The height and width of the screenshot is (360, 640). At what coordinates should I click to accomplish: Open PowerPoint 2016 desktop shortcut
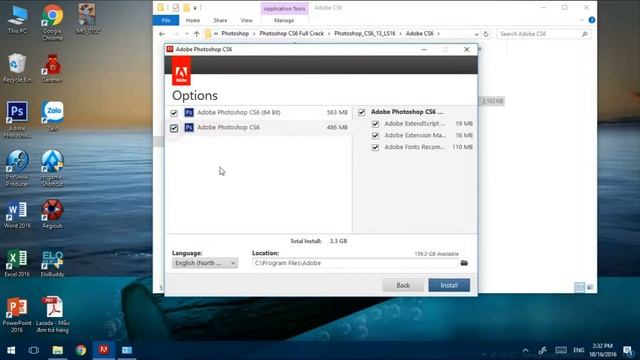click(x=17, y=315)
